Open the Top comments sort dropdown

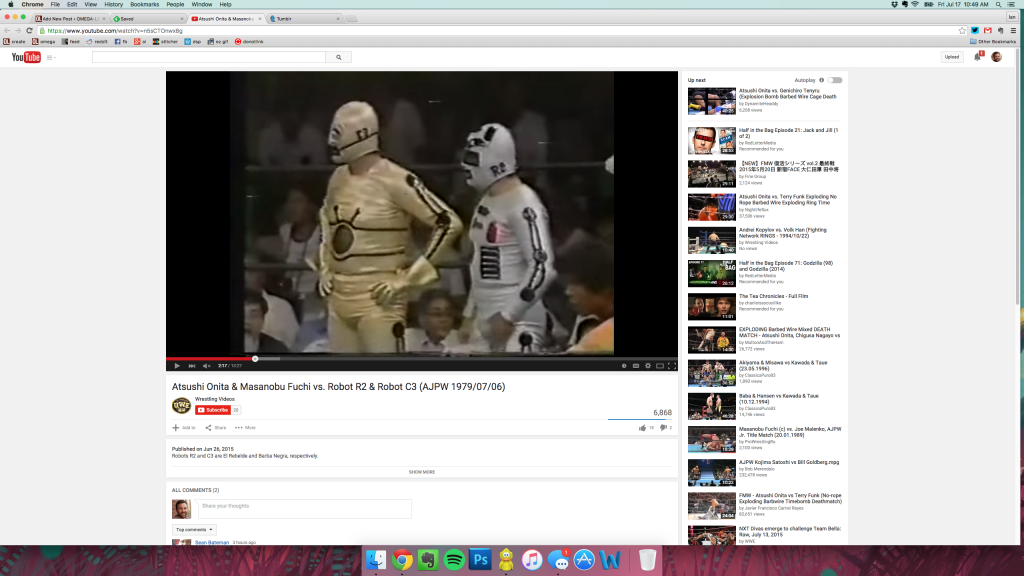194,530
